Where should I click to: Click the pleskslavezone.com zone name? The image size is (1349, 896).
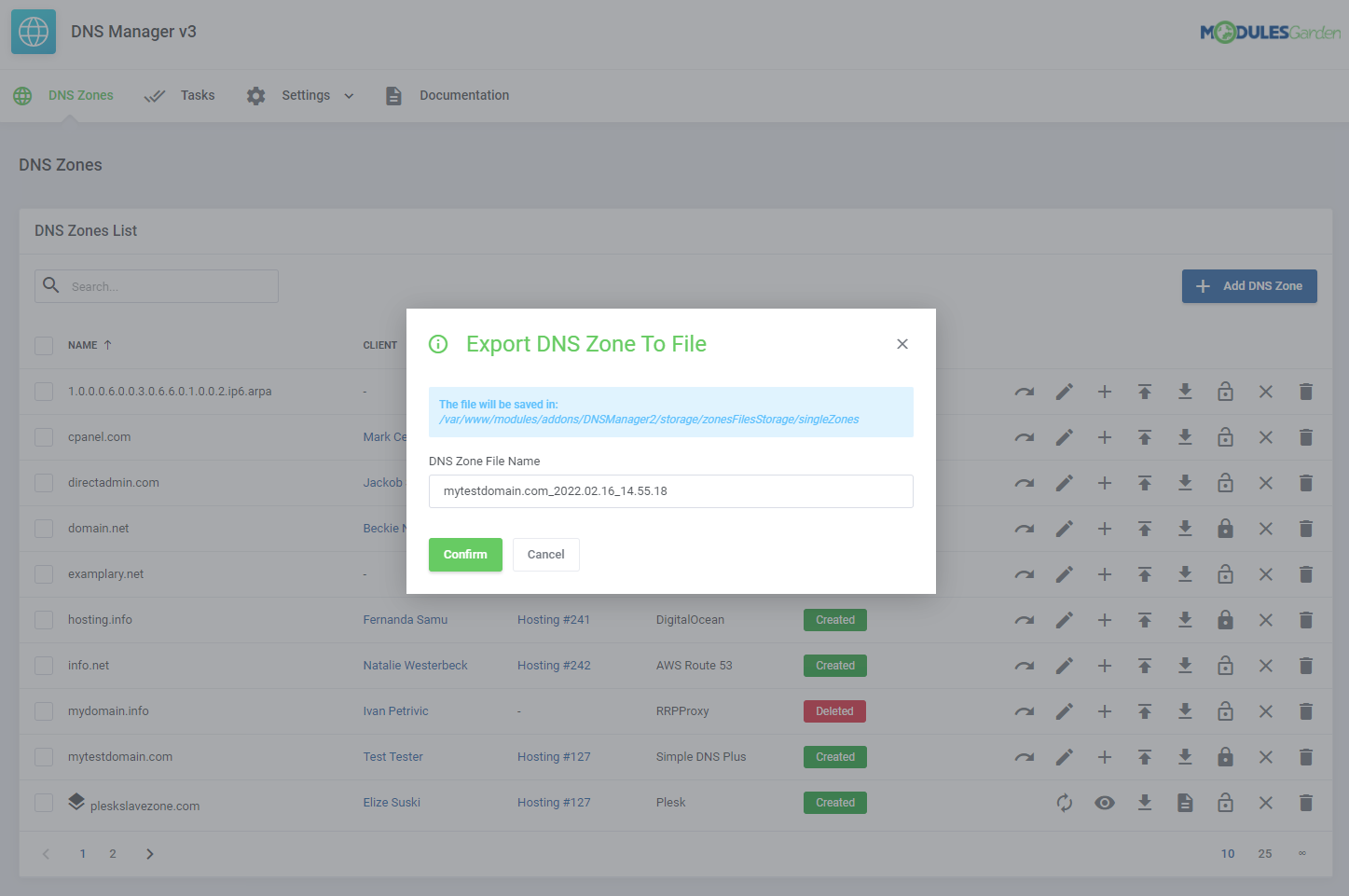145,806
